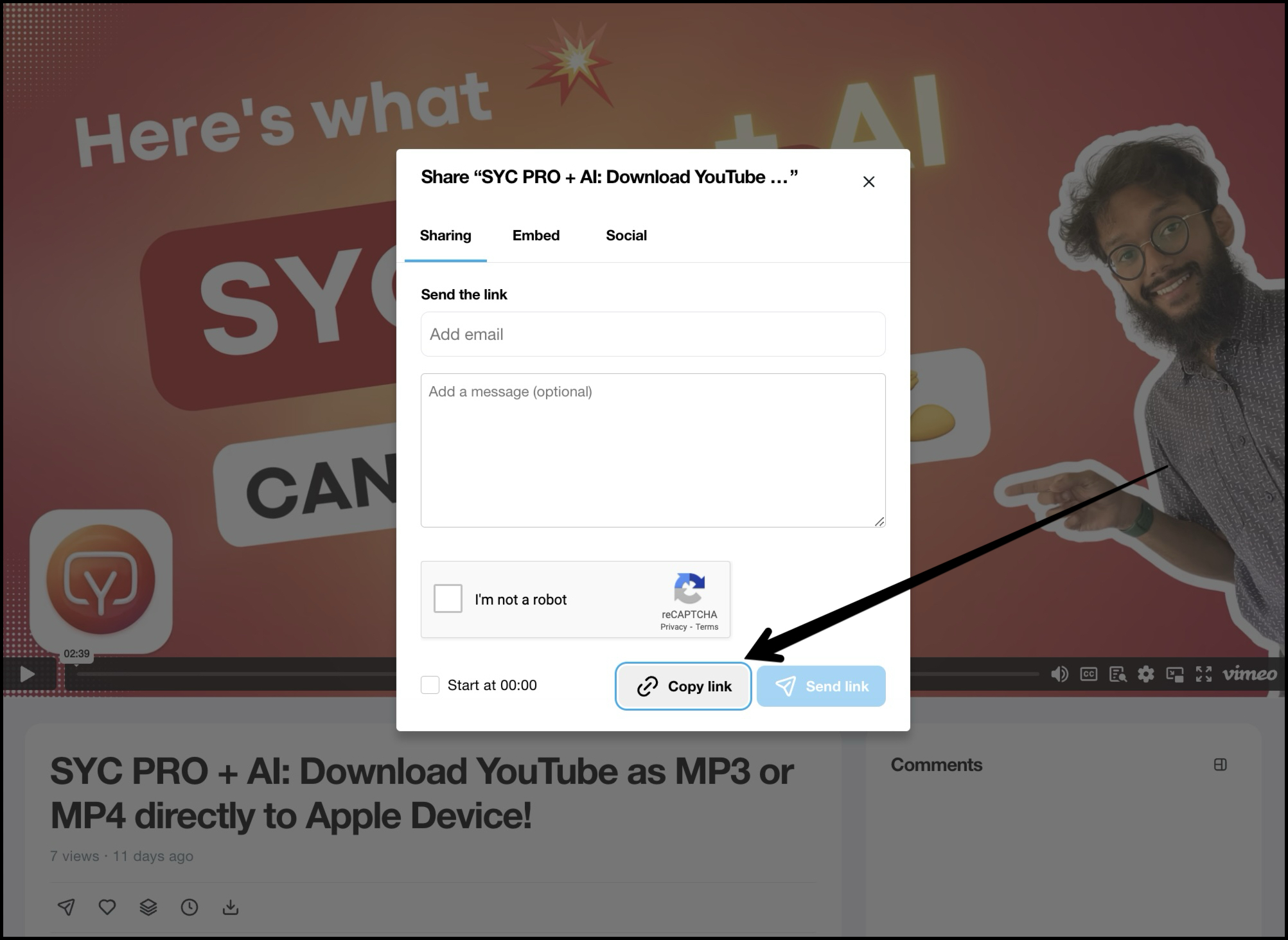Switch to the Social tab
The image size is (1288, 940).
click(626, 235)
